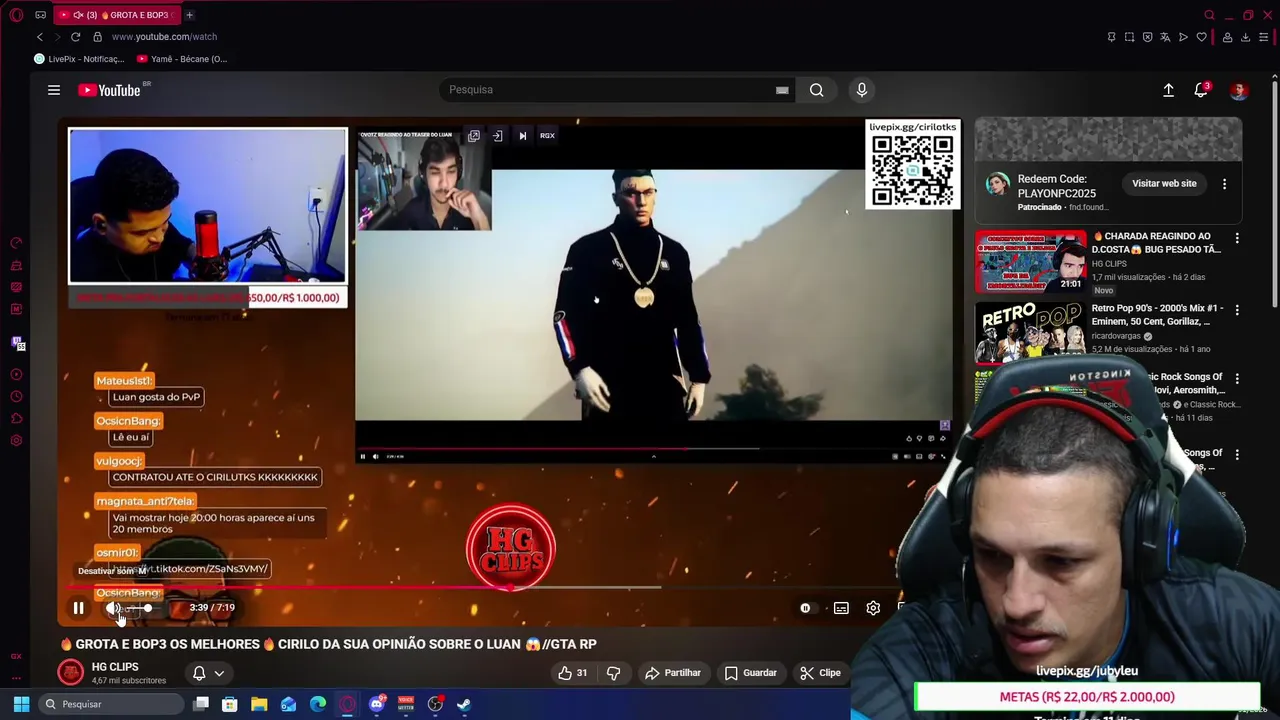This screenshot has width=1280, height=720.
Task: Open the Windows Start menu
Action: [x=21, y=704]
